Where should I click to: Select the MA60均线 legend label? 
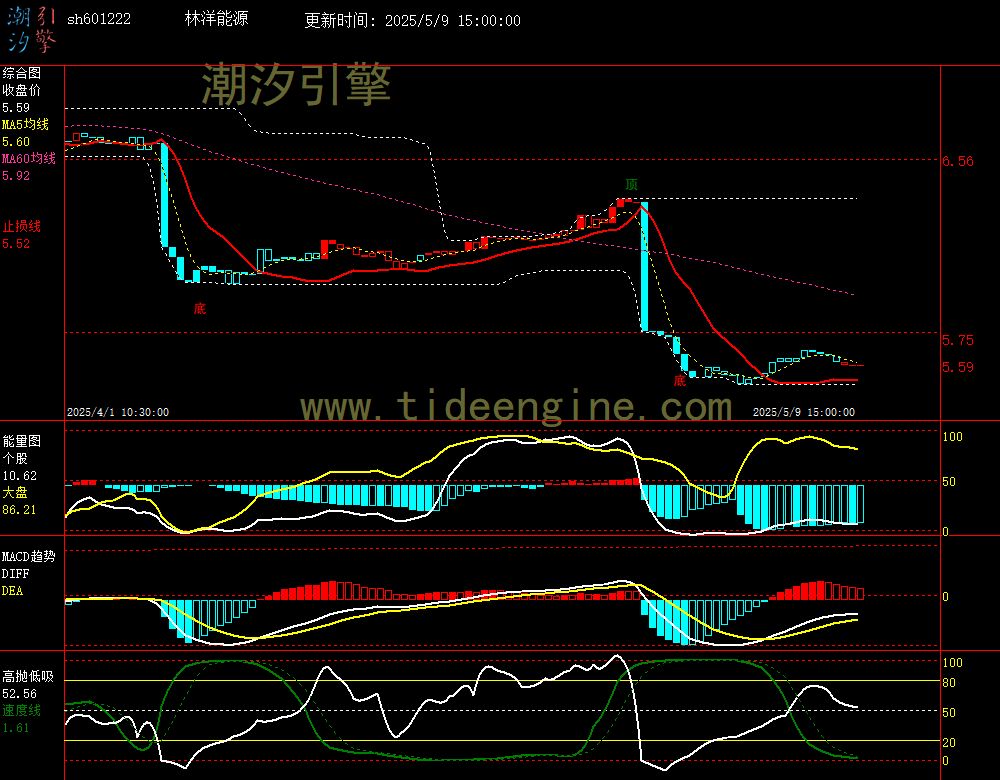pyautogui.click(x=29, y=158)
